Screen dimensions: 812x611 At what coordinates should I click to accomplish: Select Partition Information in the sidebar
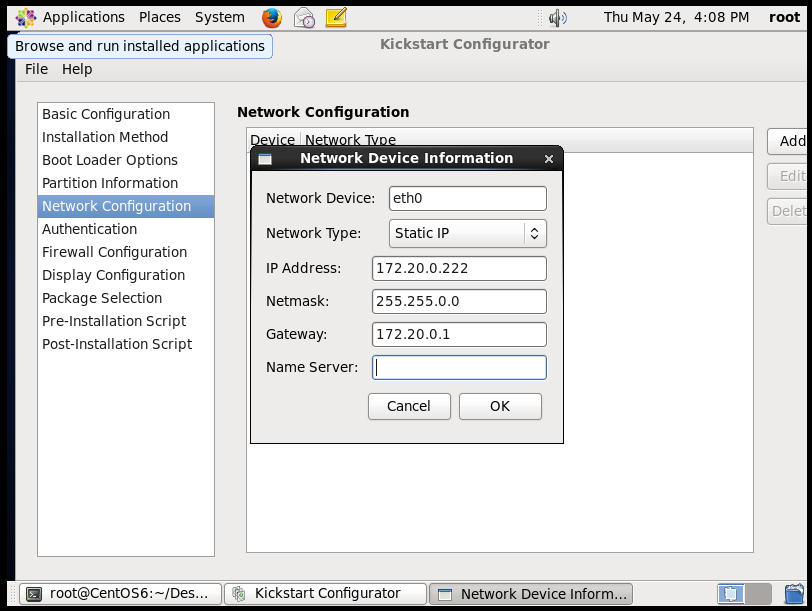126,183
